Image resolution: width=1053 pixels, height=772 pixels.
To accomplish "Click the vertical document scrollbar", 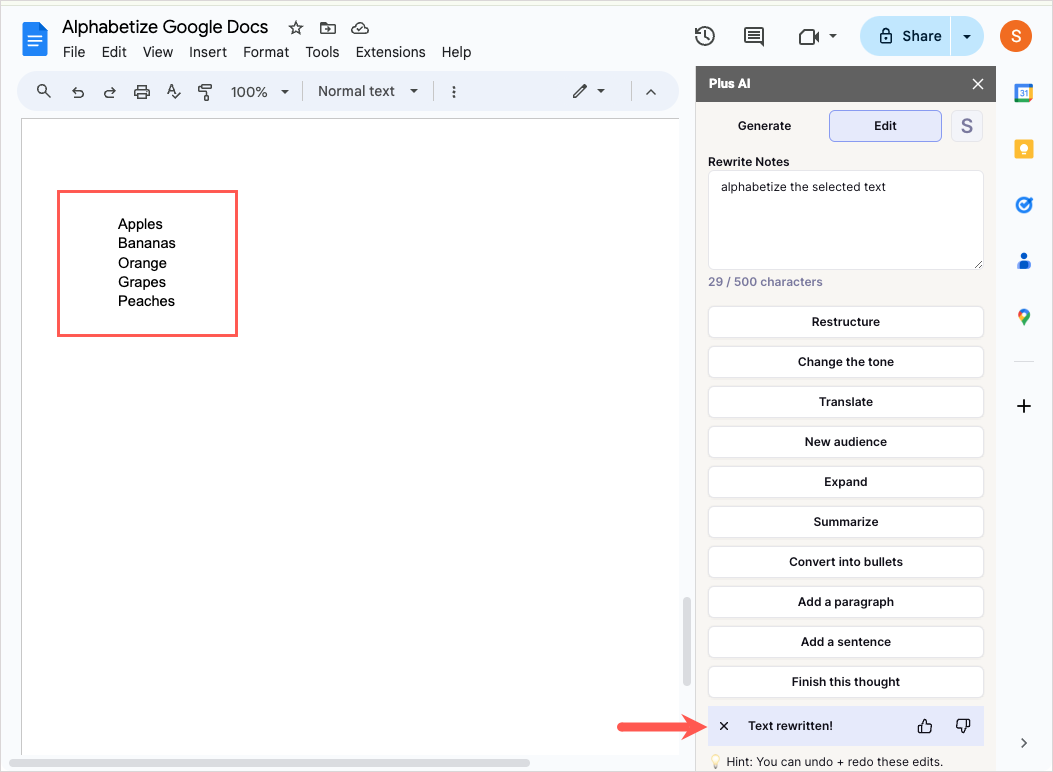I will click(x=686, y=641).
